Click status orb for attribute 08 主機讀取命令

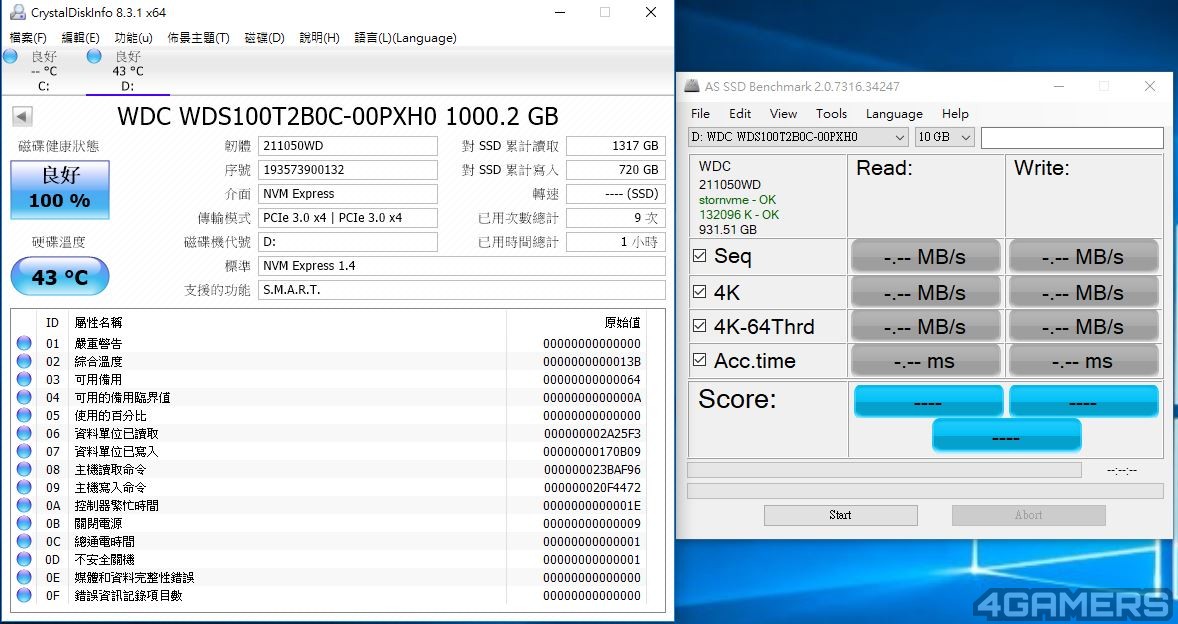click(24, 469)
